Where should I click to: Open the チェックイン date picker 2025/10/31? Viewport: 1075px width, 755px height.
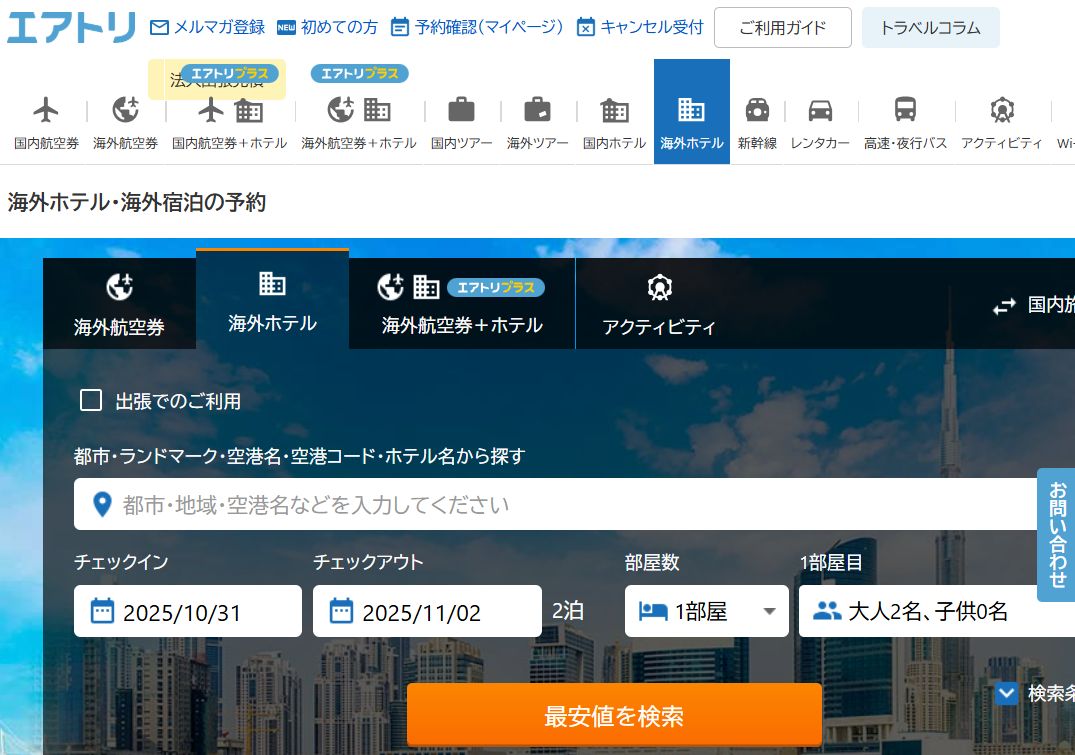pyautogui.click(x=187, y=611)
